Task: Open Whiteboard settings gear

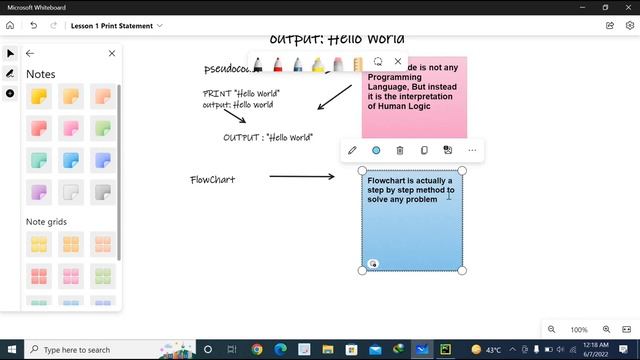Action: click(630, 25)
